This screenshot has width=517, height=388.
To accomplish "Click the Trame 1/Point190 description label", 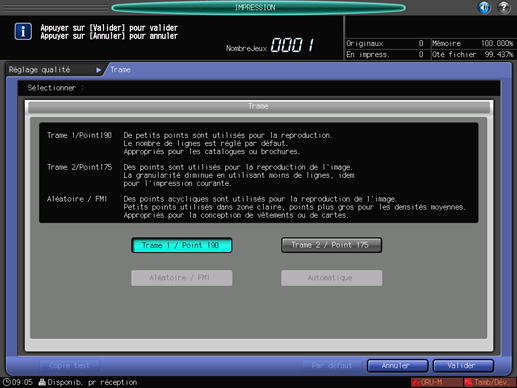I will [x=79, y=135].
